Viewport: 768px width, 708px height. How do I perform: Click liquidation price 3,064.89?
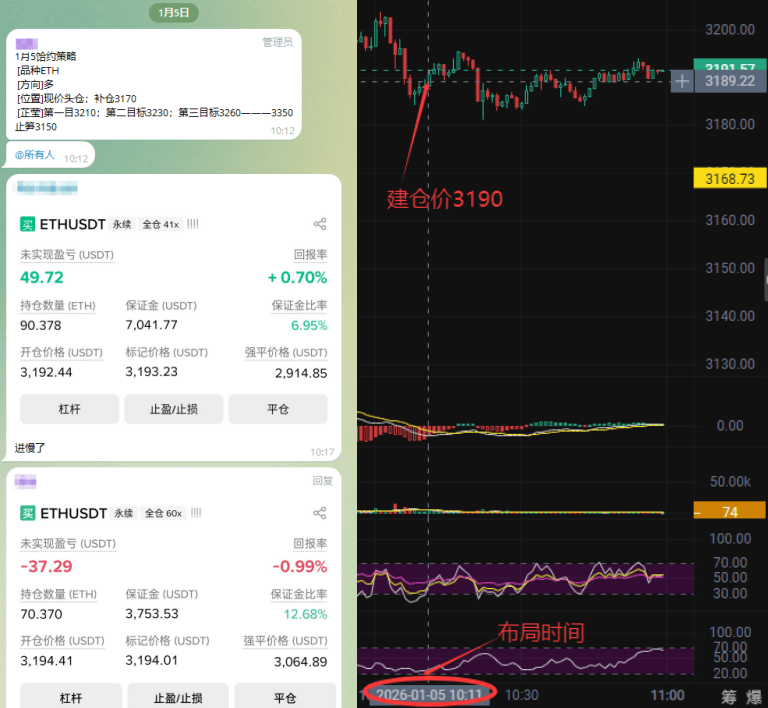(300, 662)
